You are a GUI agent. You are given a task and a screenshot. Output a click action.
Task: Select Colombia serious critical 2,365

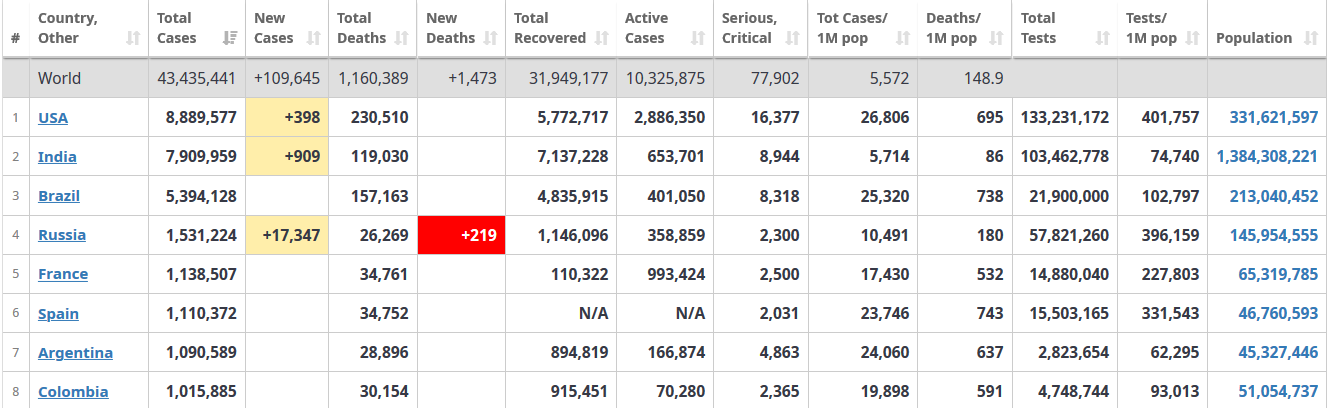pyautogui.click(x=779, y=391)
